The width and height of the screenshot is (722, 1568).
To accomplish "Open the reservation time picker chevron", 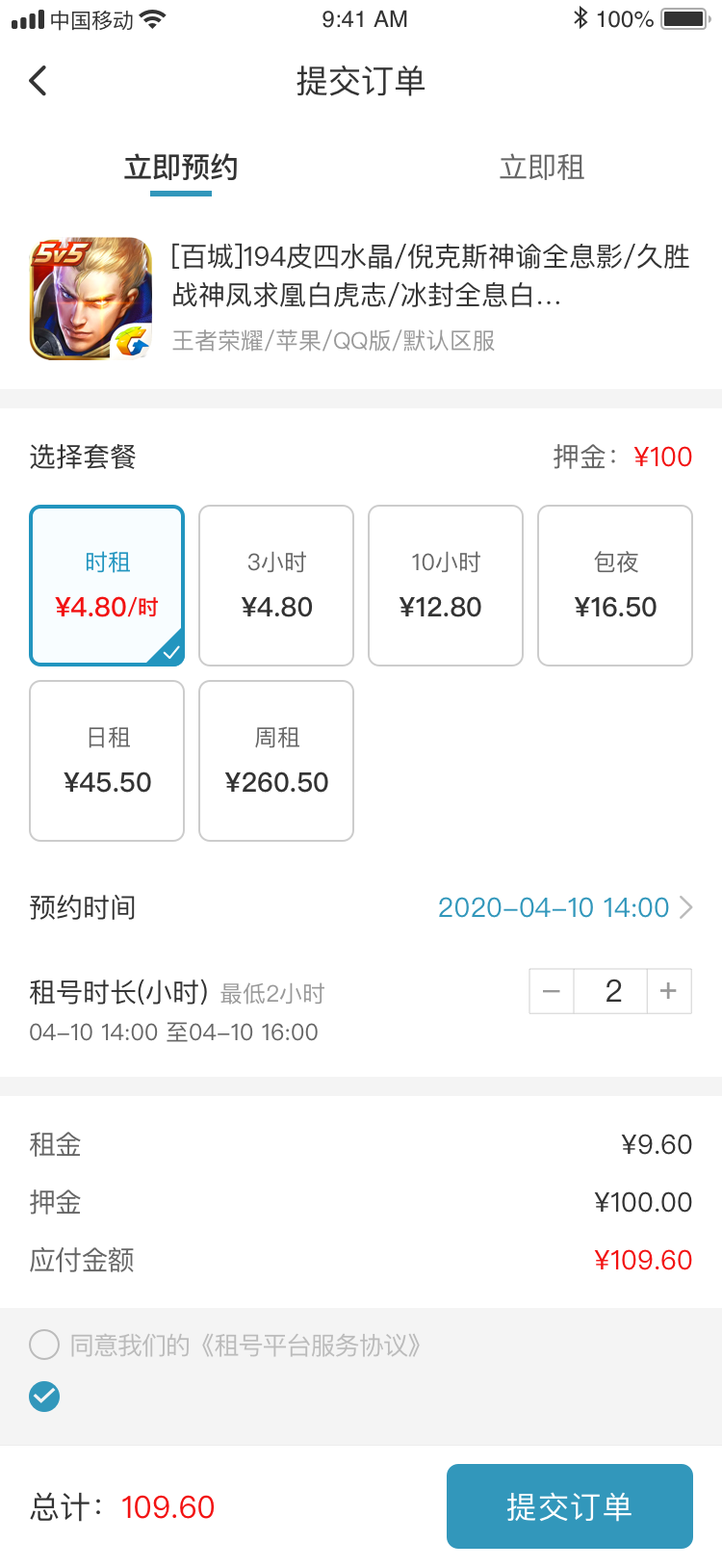I will (x=685, y=907).
